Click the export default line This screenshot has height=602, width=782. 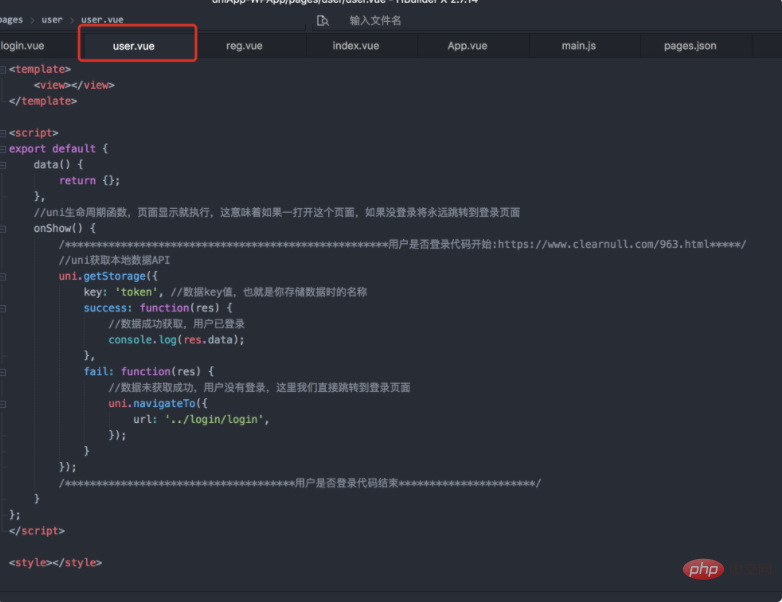click(58, 149)
